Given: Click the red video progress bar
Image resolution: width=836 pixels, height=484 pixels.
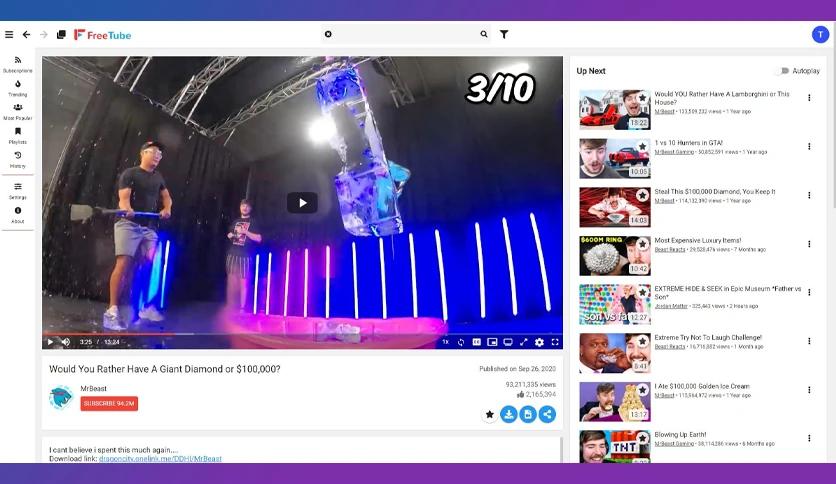Looking at the screenshot, I should point(302,334).
